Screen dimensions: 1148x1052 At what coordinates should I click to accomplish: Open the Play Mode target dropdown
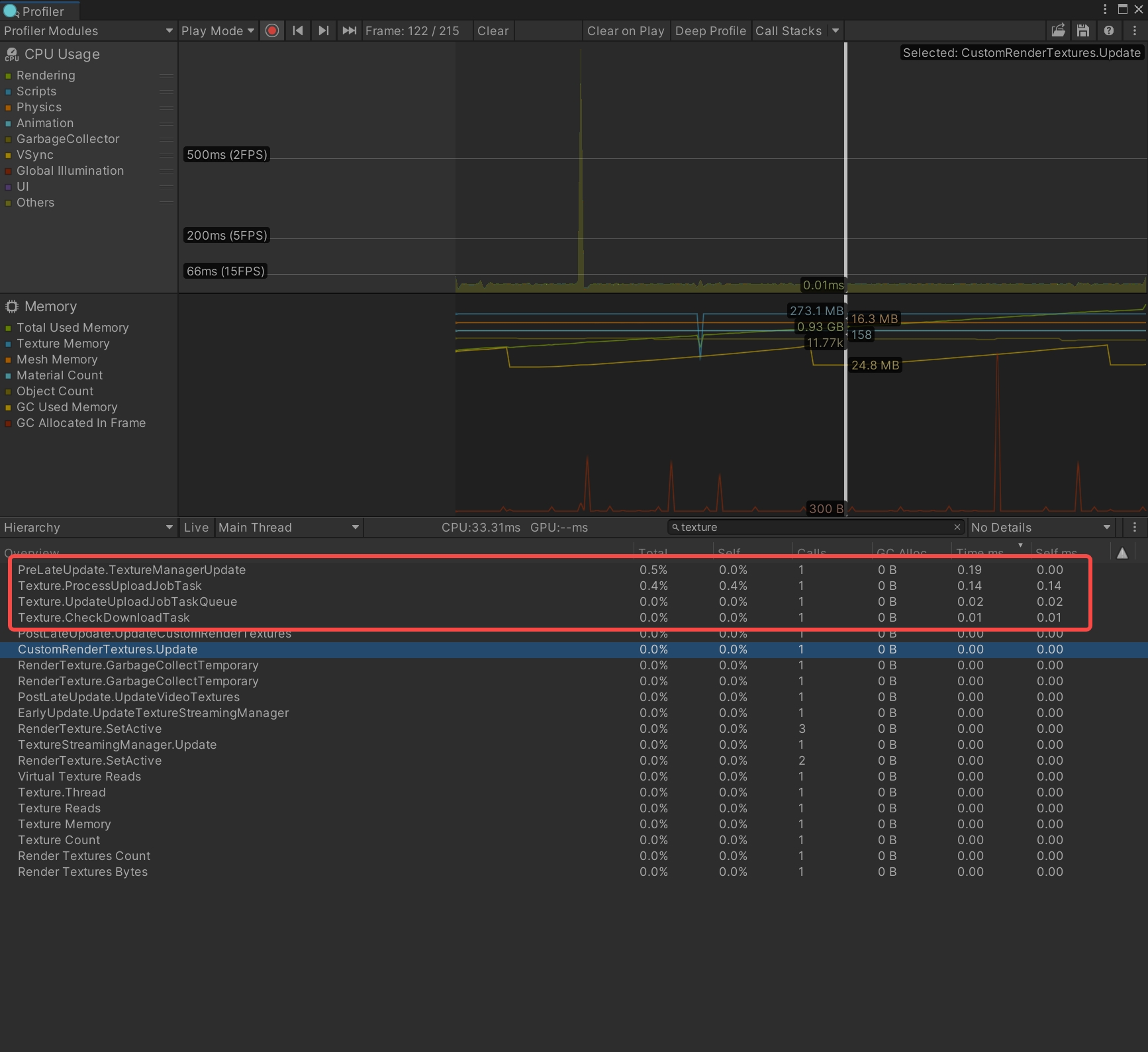[x=218, y=31]
